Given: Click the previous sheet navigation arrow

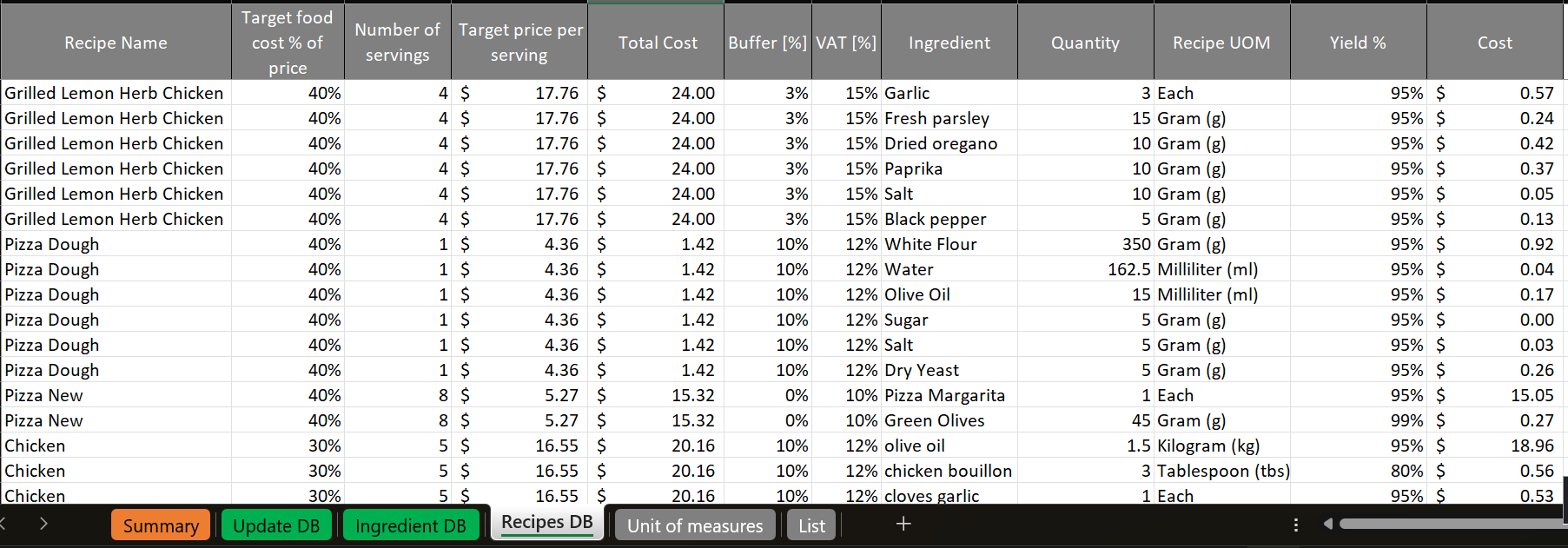Looking at the screenshot, I should pyautogui.click(x=3, y=524).
